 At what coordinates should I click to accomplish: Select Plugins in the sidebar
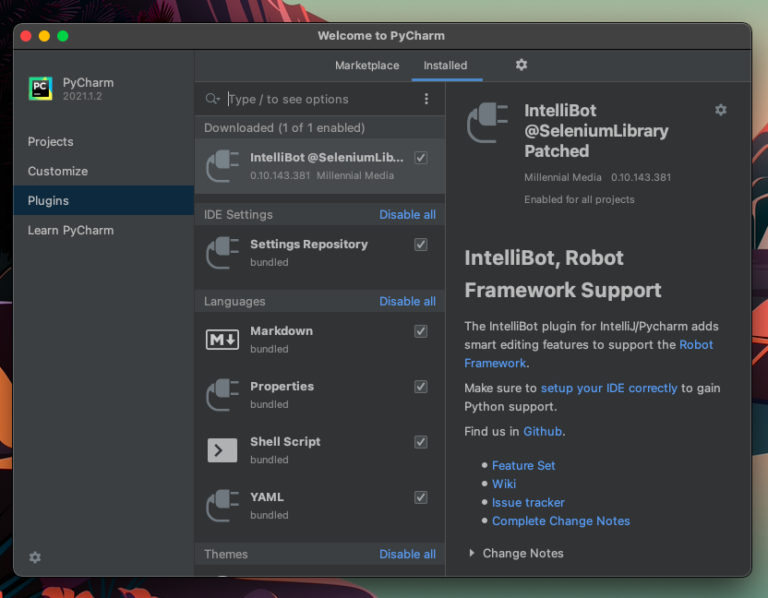click(x=104, y=200)
